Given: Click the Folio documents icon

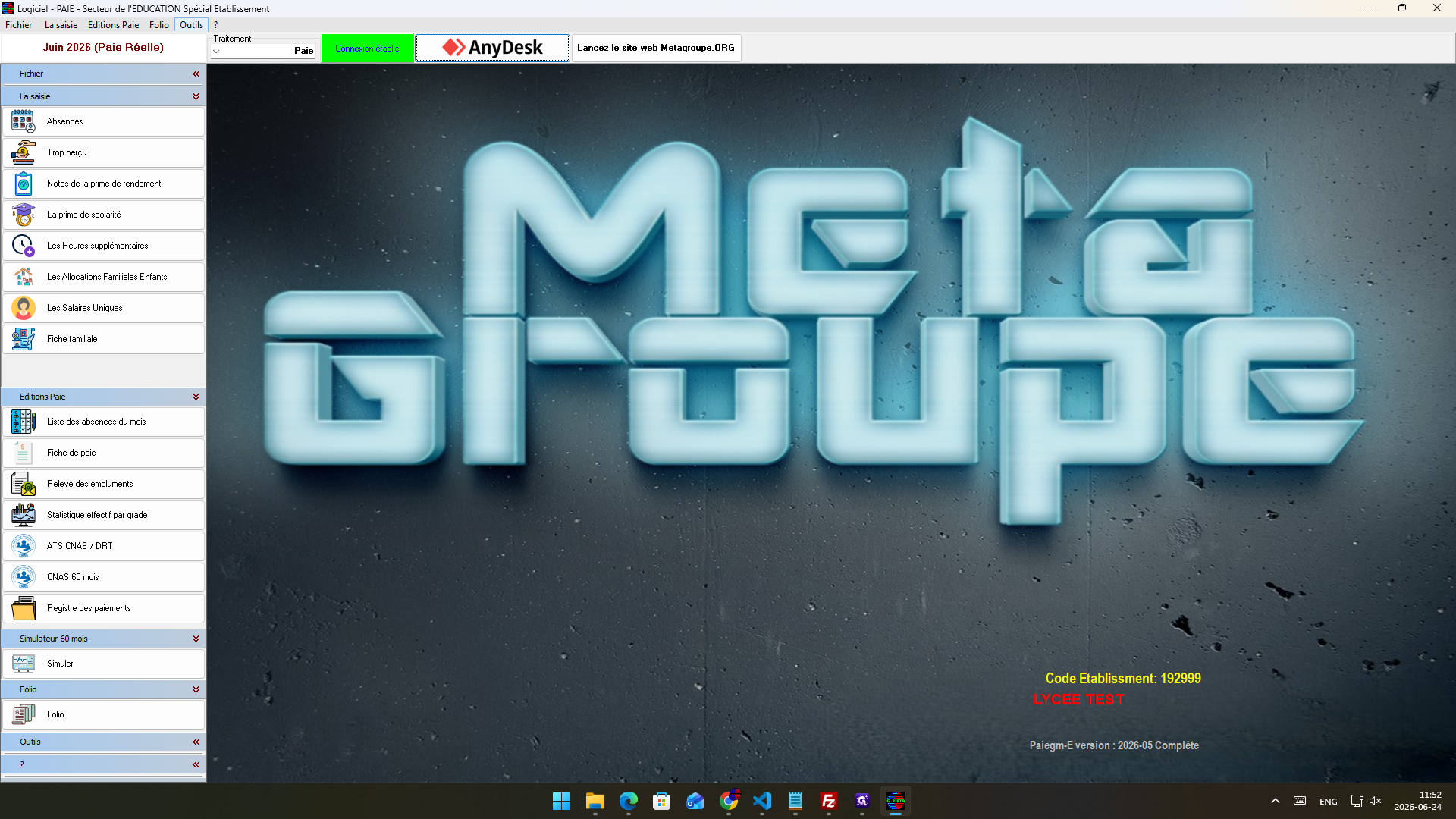Looking at the screenshot, I should click(24, 714).
